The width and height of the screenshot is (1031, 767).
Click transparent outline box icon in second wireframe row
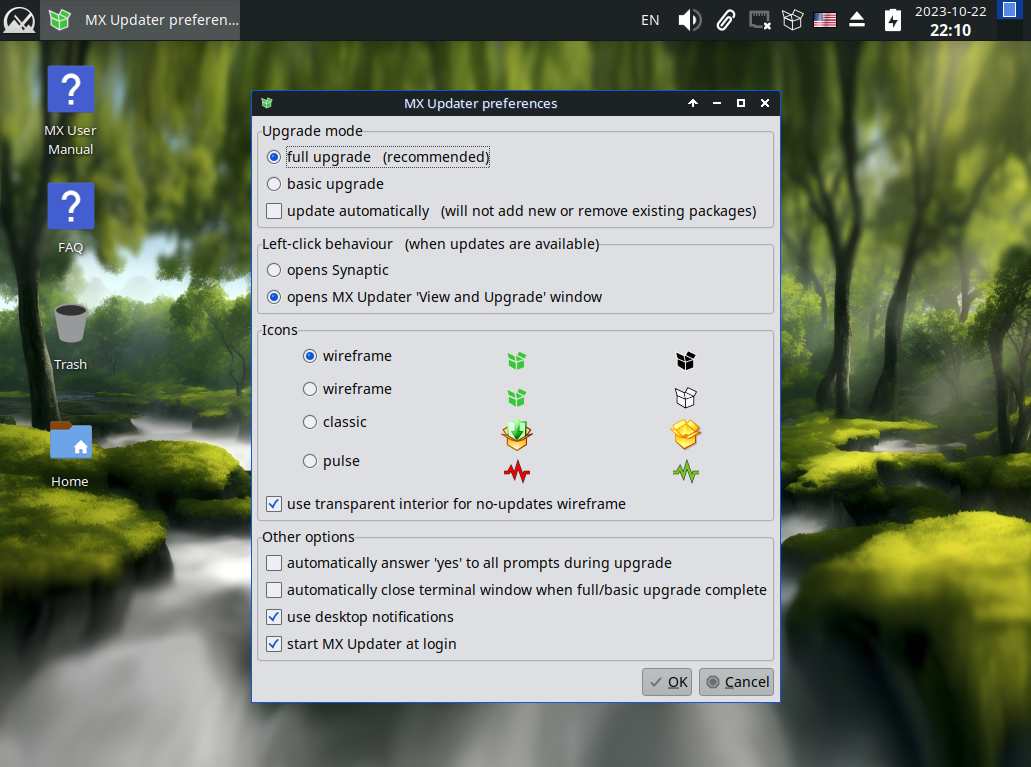pyautogui.click(x=686, y=397)
